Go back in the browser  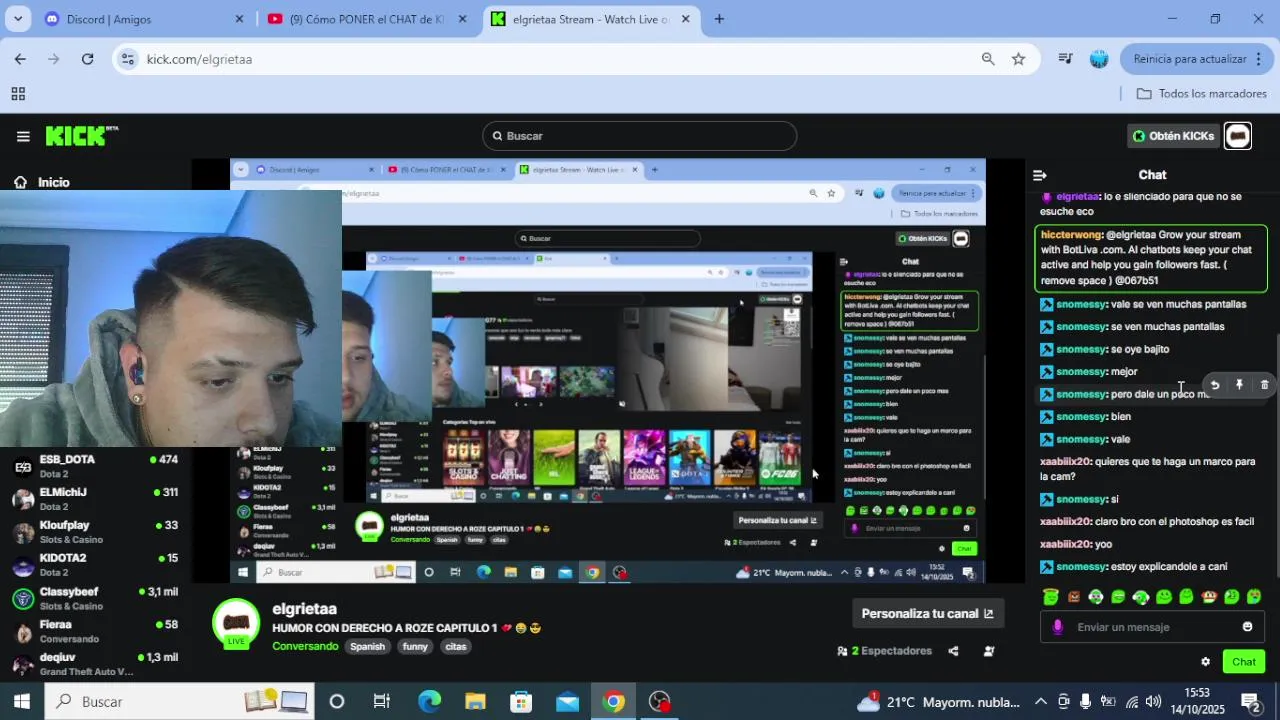[20, 59]
